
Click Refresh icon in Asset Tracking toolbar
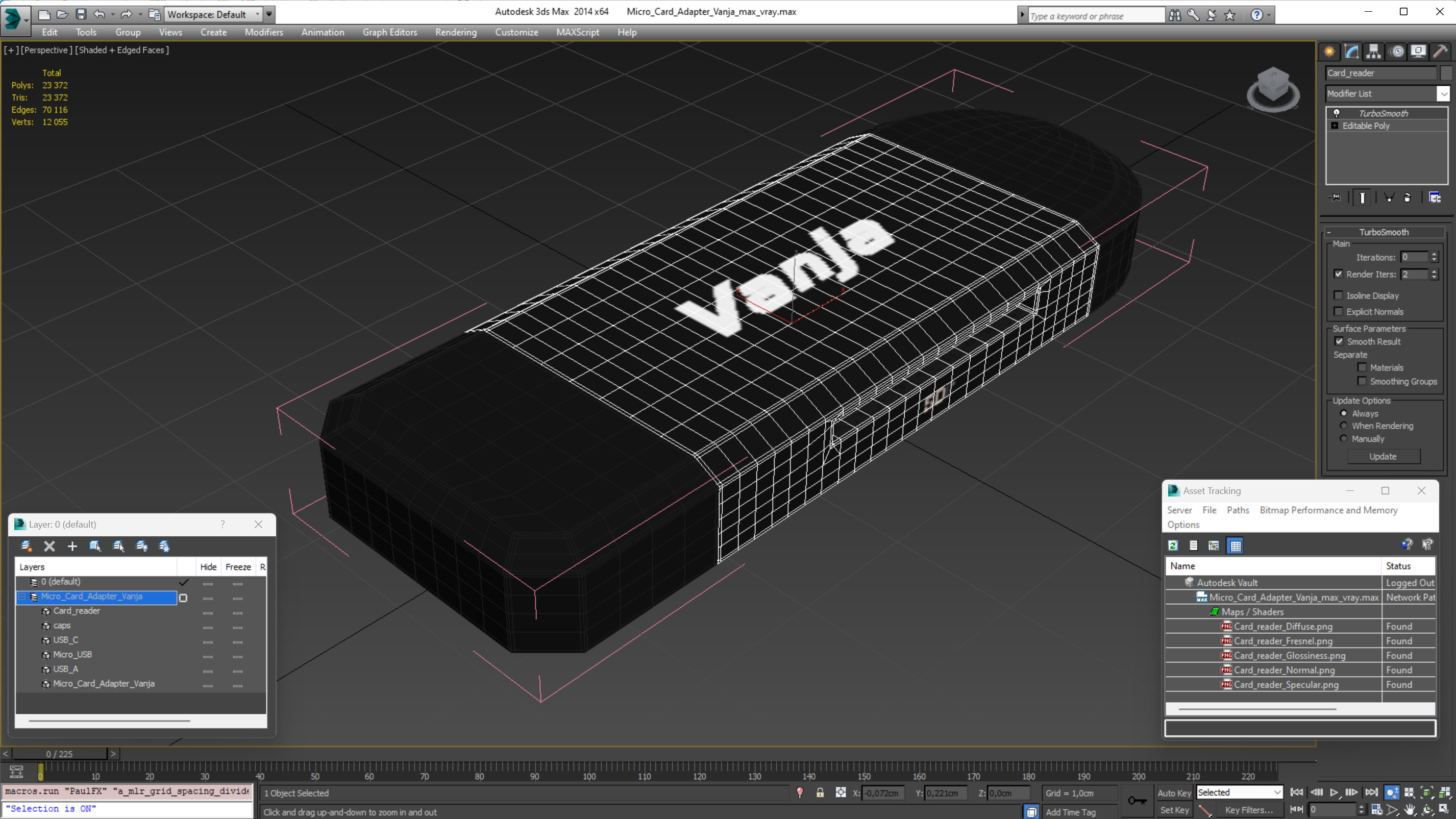[x=1173, y=545]
